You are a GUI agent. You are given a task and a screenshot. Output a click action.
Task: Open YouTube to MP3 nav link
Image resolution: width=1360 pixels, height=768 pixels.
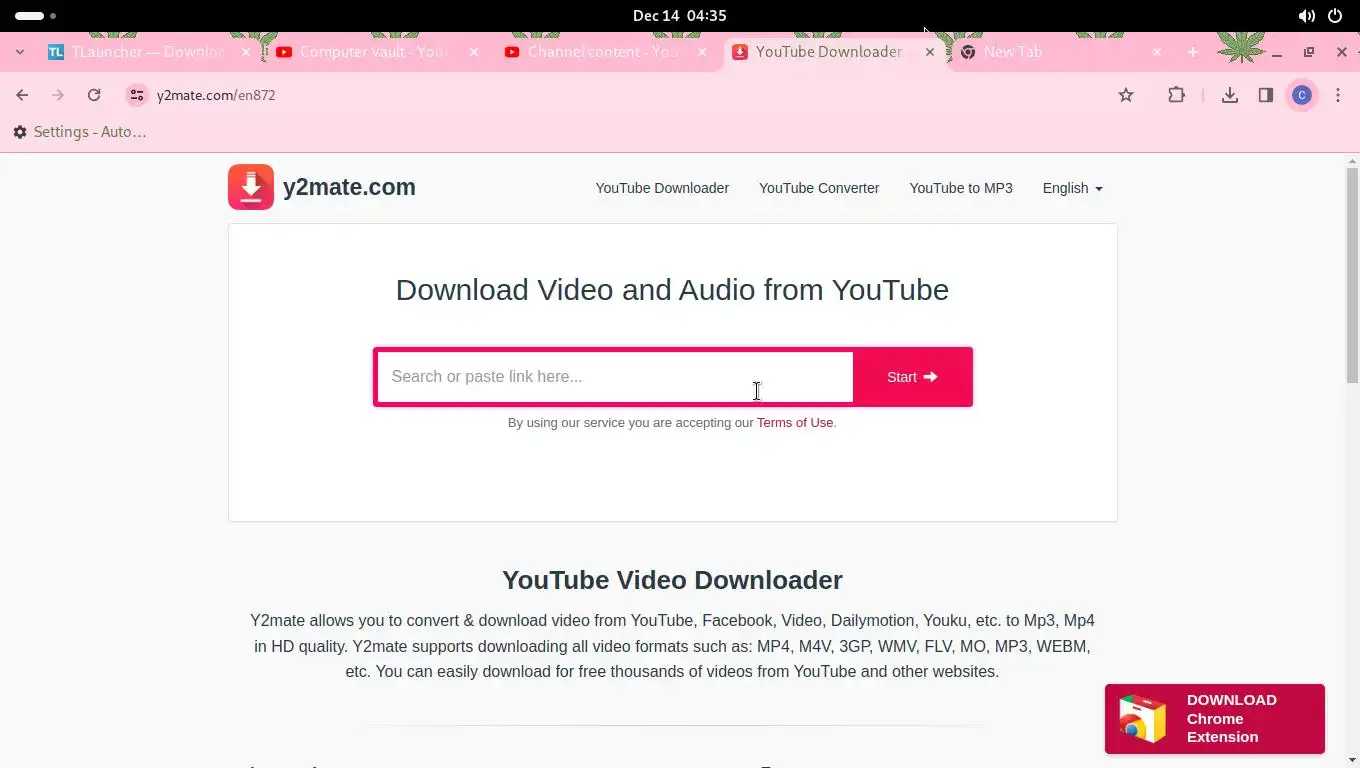pyautogui.click(x=961, y=188)
